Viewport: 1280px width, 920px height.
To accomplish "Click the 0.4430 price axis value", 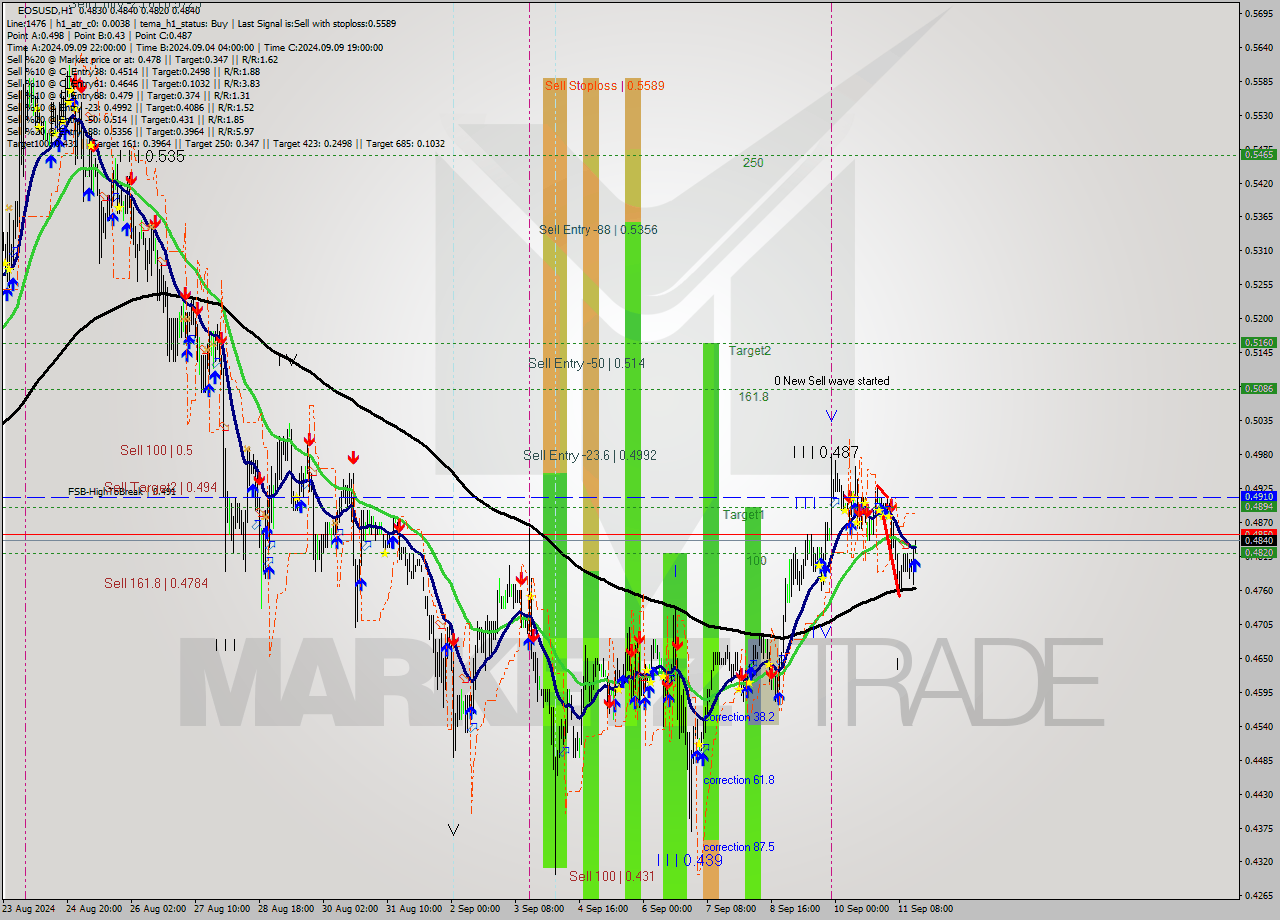I will 1258,794.
